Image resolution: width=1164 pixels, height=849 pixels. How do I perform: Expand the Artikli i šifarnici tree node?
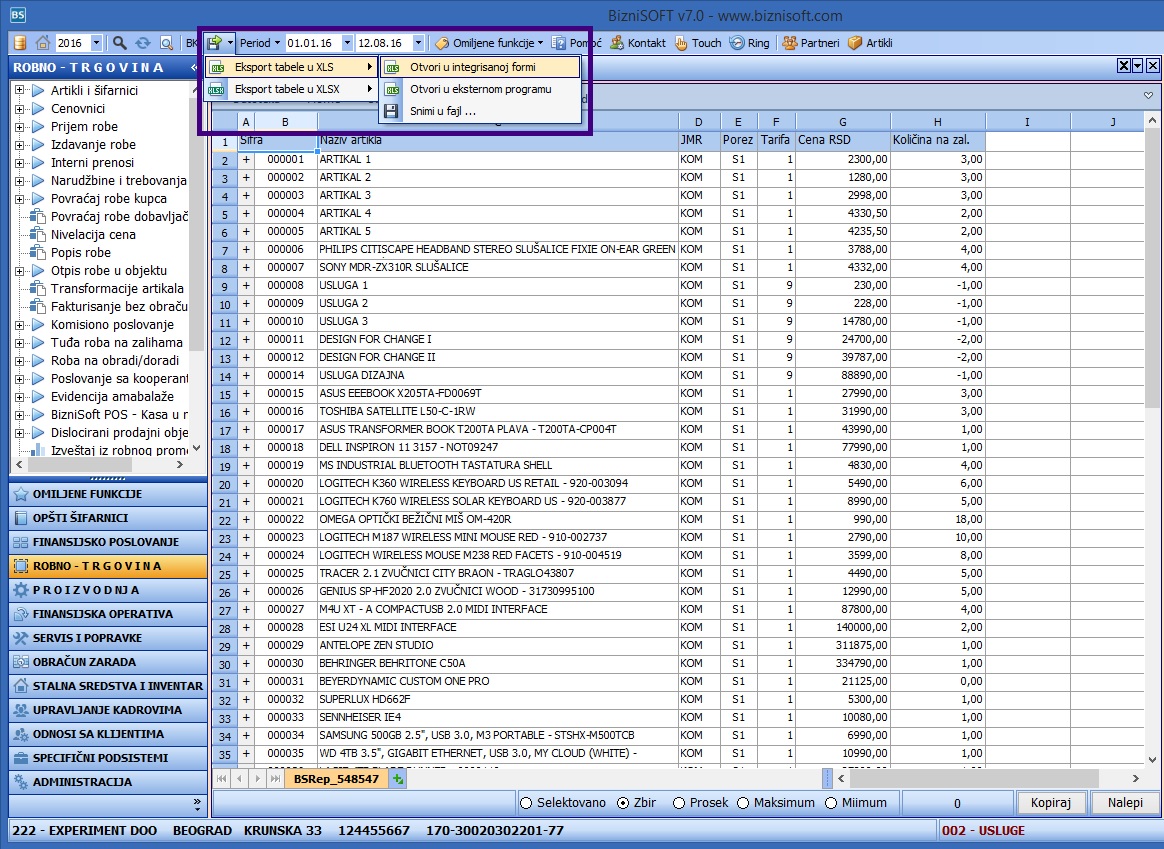[19, 91]
